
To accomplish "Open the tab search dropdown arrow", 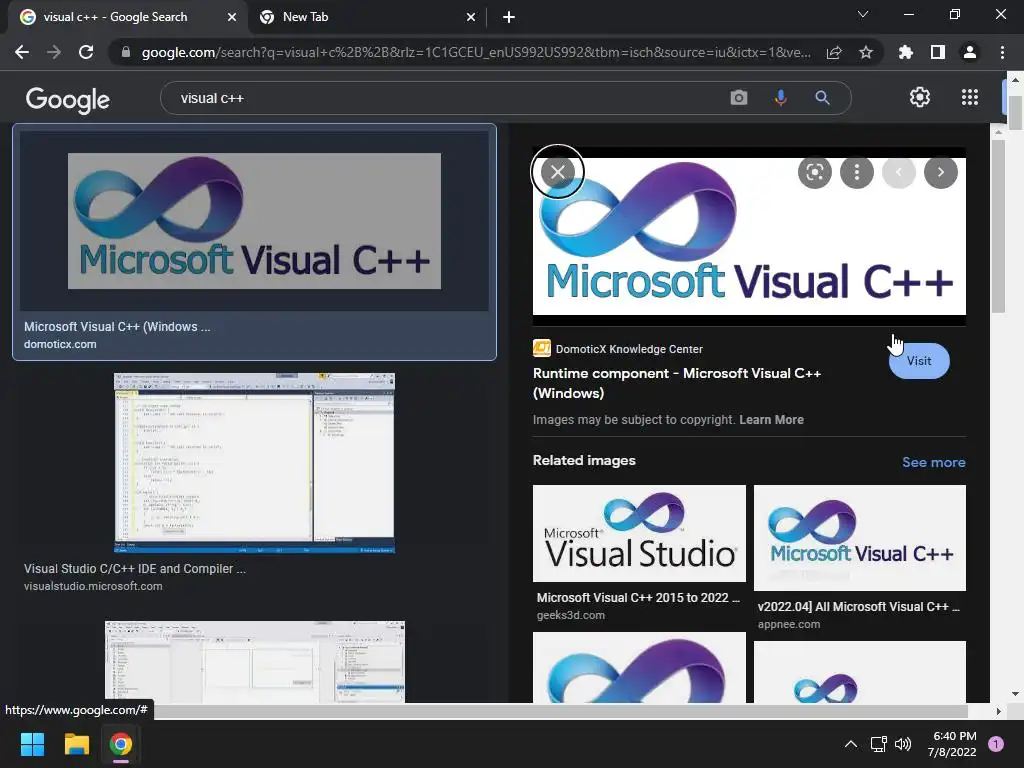I will pos(863,14).
